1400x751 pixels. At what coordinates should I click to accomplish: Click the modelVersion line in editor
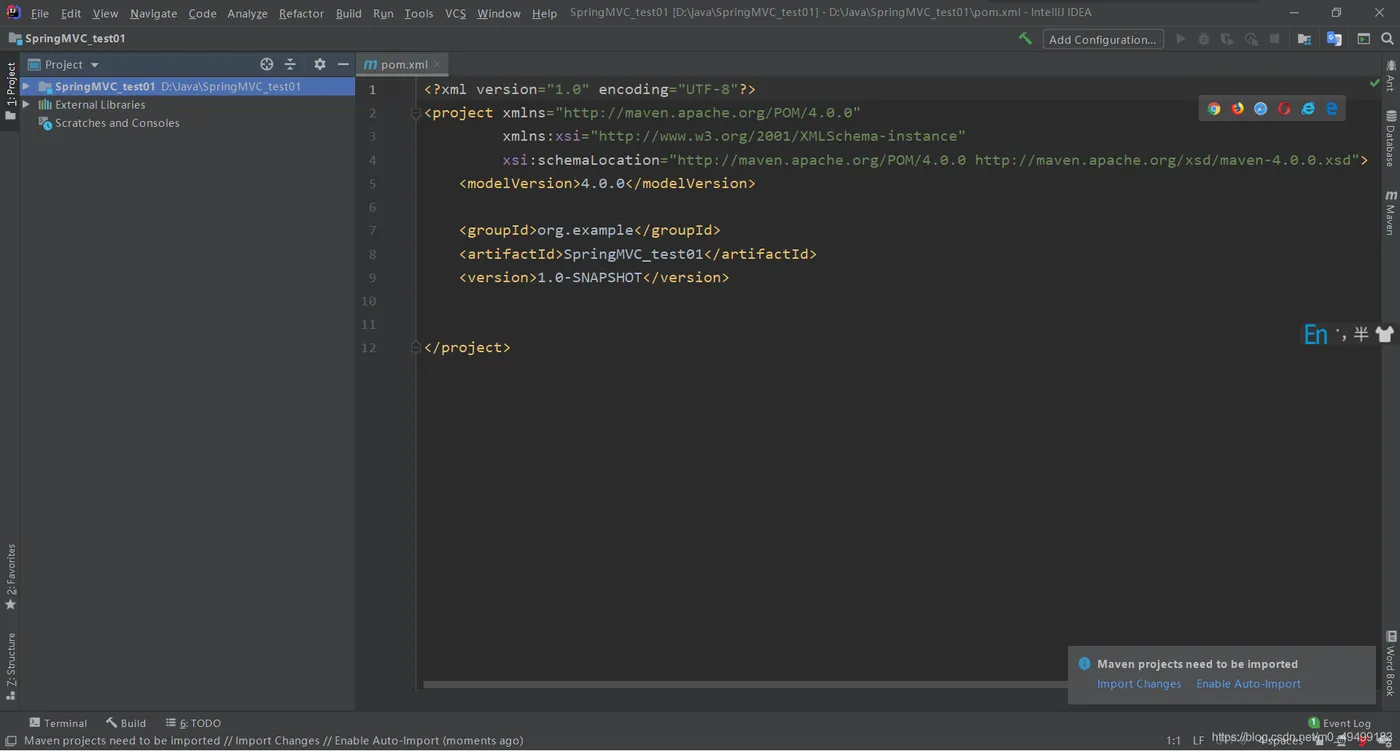tap(607, 184)
